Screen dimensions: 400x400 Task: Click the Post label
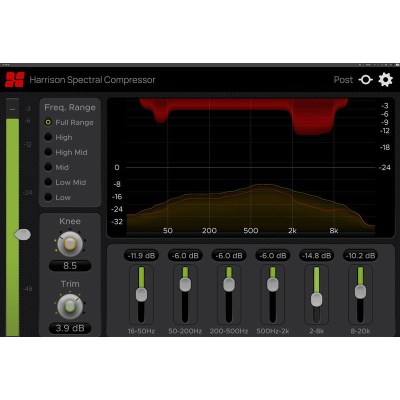coord(343,80)
